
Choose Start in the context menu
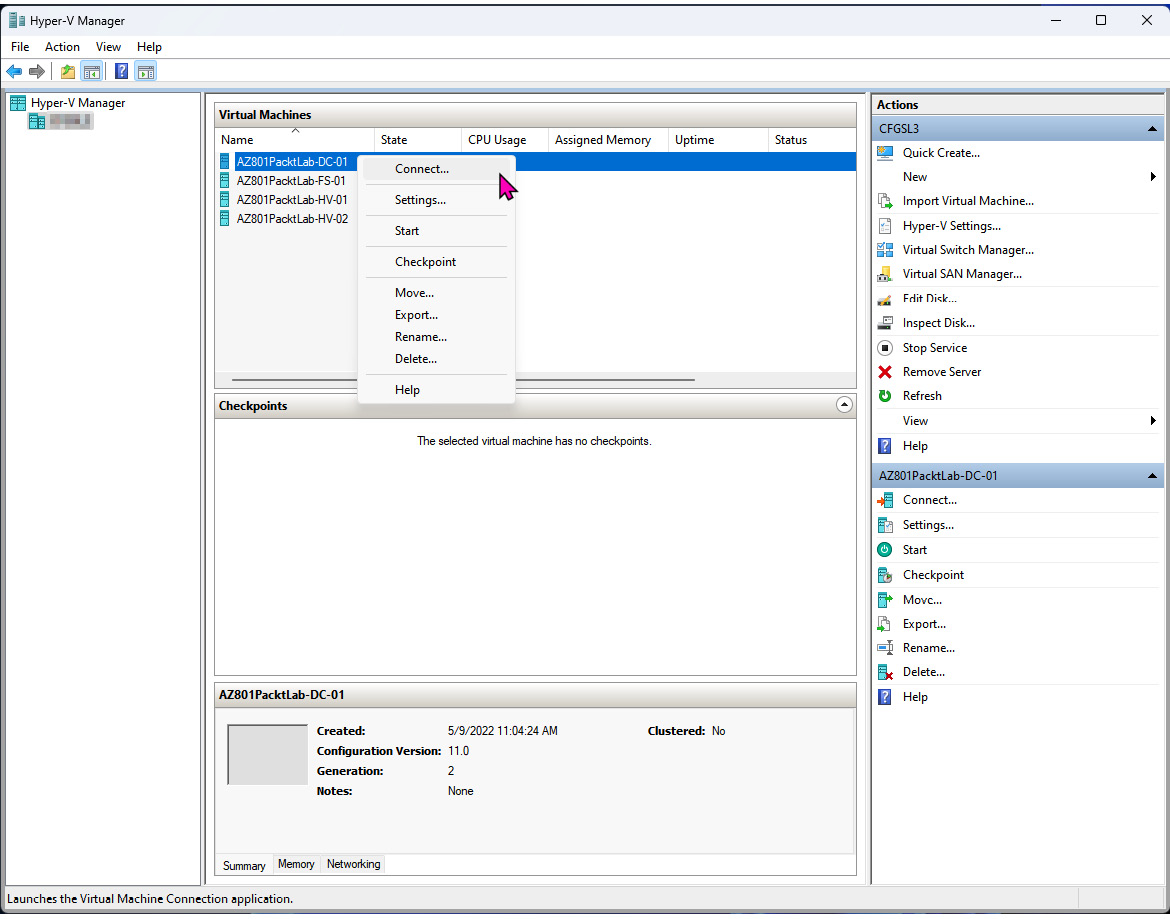[x=437, y=231]
